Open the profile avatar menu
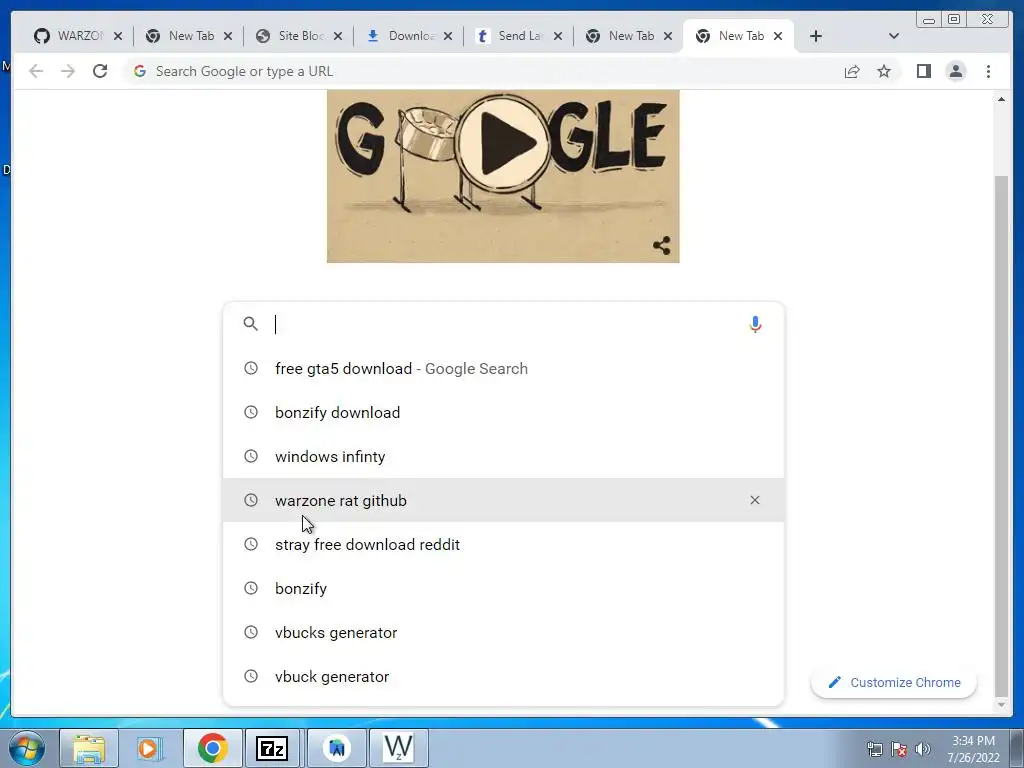 (x=955, y=71)
